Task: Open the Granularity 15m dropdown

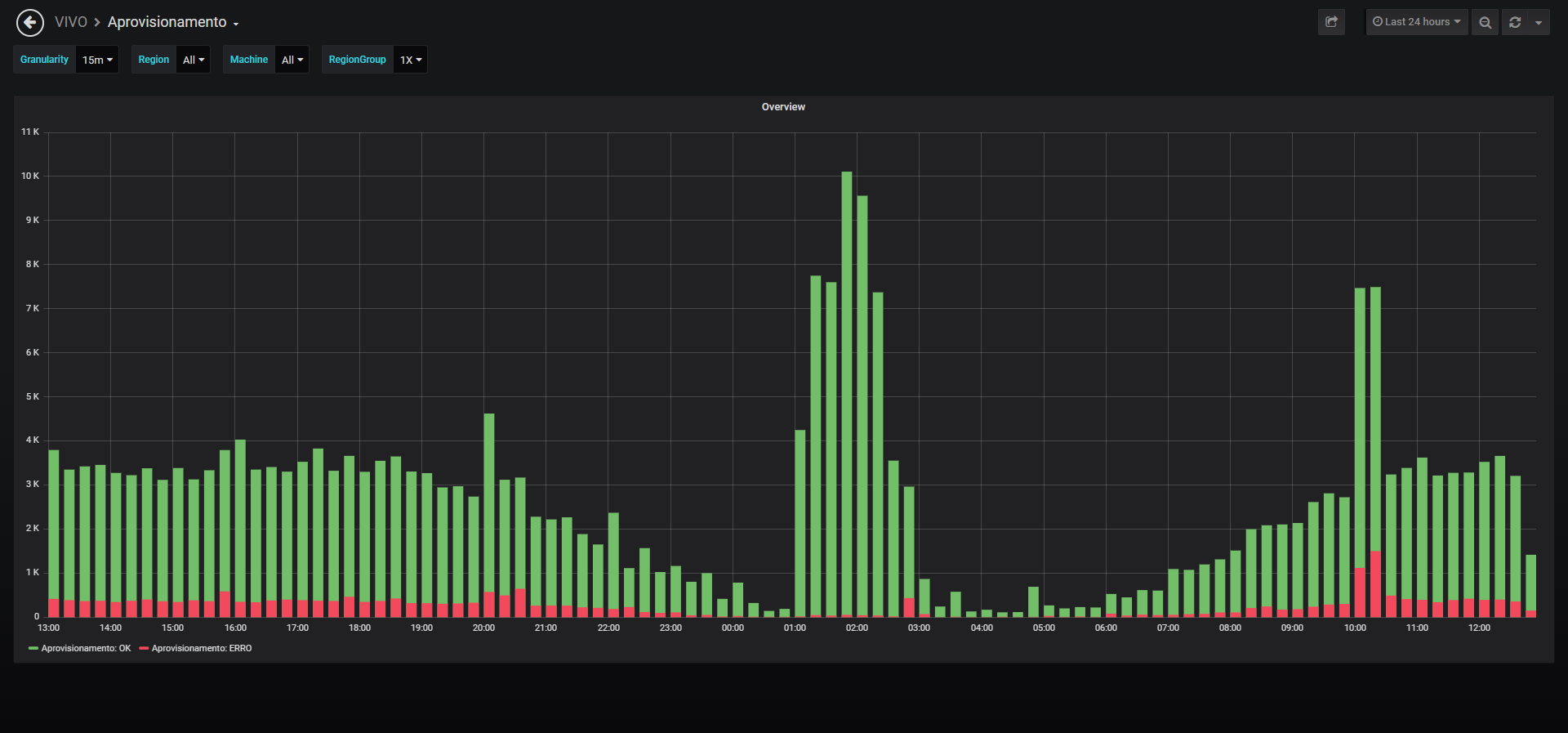Action: [x=97, y=60]
